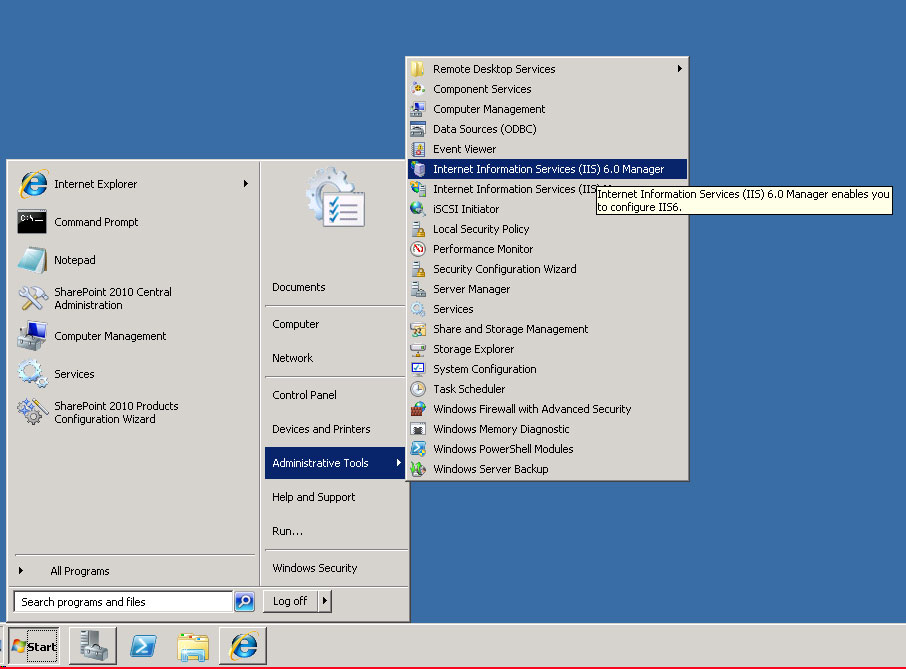The image size is (906, 669).
Task: Click the Windows PowerShell Modules icon
Action: (418, 449)
